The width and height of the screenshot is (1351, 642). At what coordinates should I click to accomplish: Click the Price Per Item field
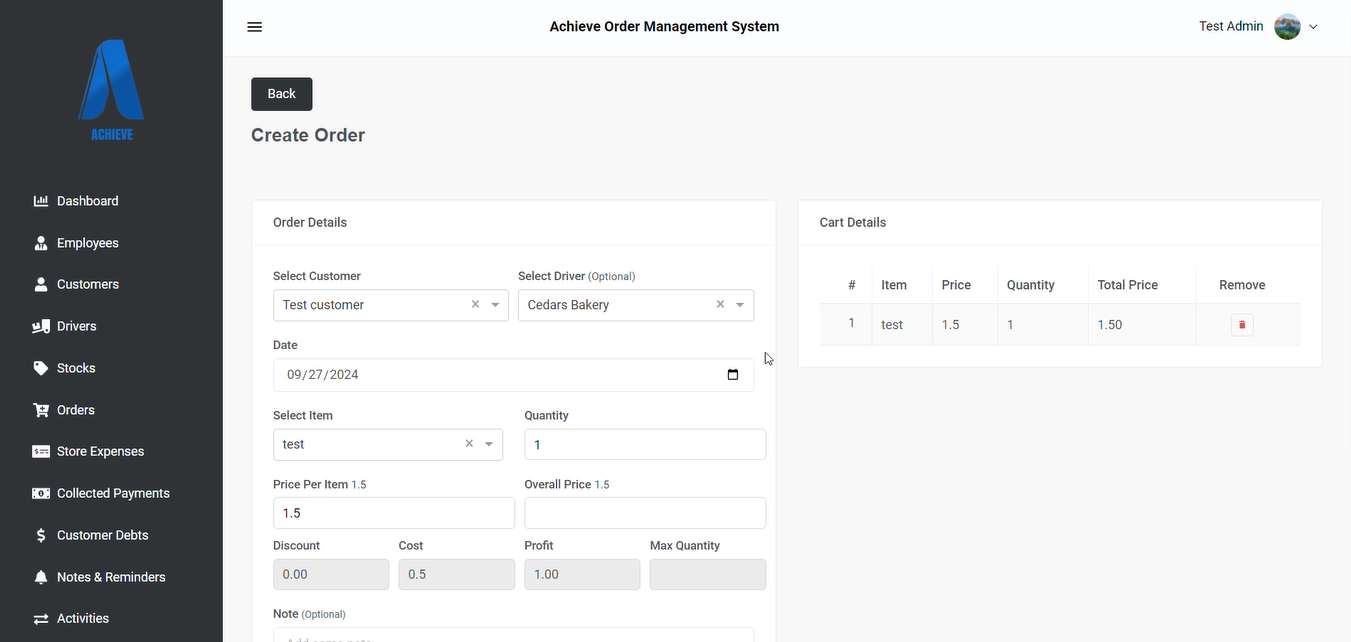click(x=394, y=513)
